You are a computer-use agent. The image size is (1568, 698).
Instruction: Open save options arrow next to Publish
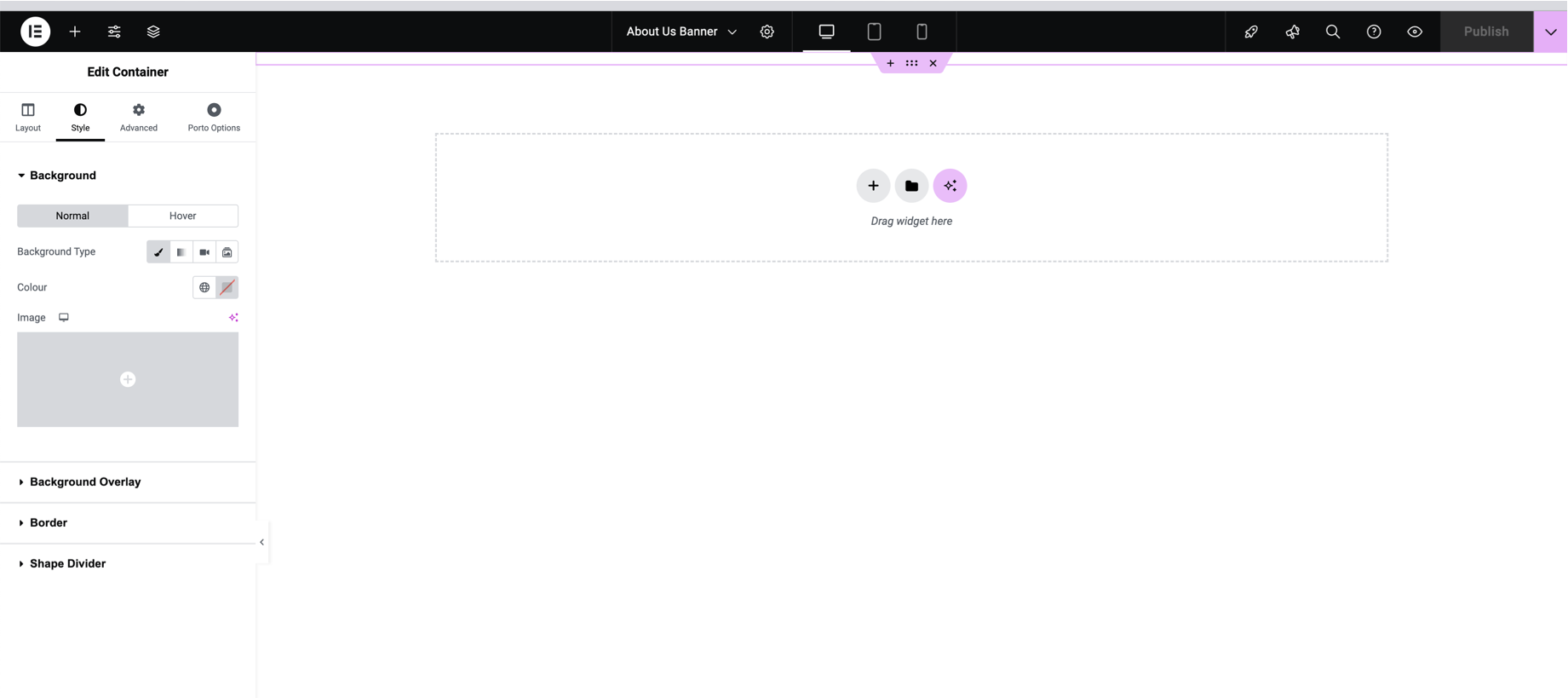pyautogui.click(x=1550, y=32)
